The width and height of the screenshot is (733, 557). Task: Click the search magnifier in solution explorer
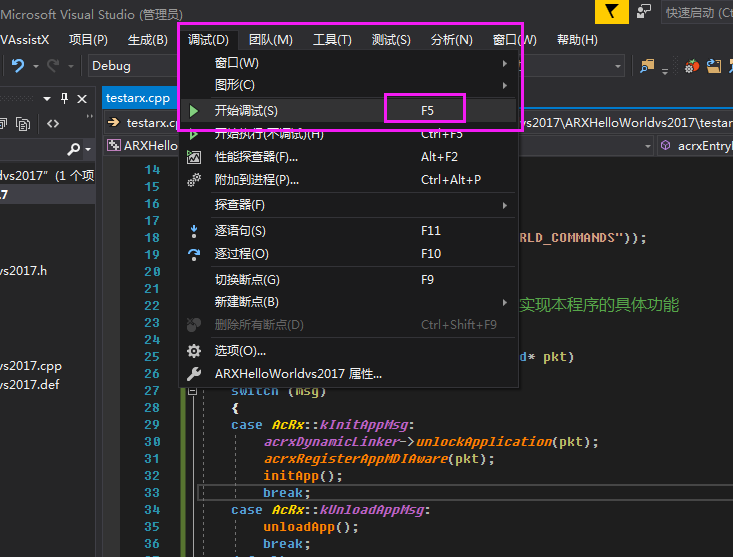pos(74,149)
